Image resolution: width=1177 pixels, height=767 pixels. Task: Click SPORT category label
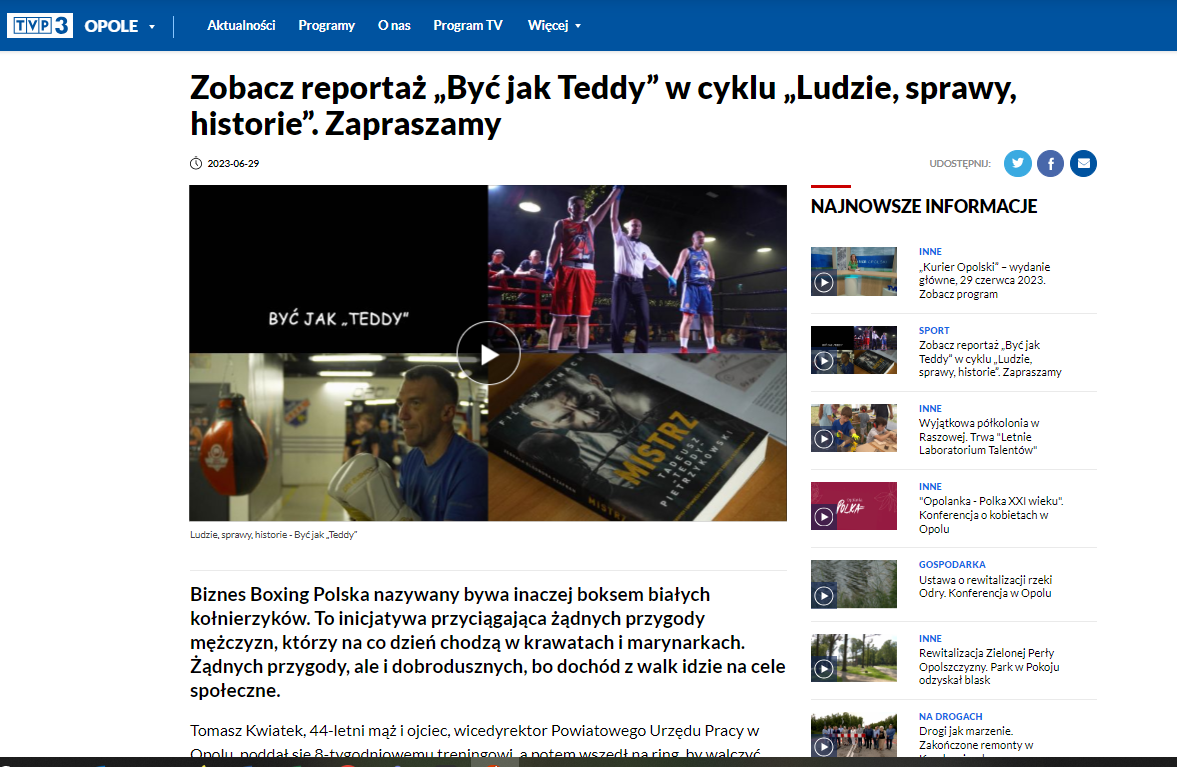934,330
